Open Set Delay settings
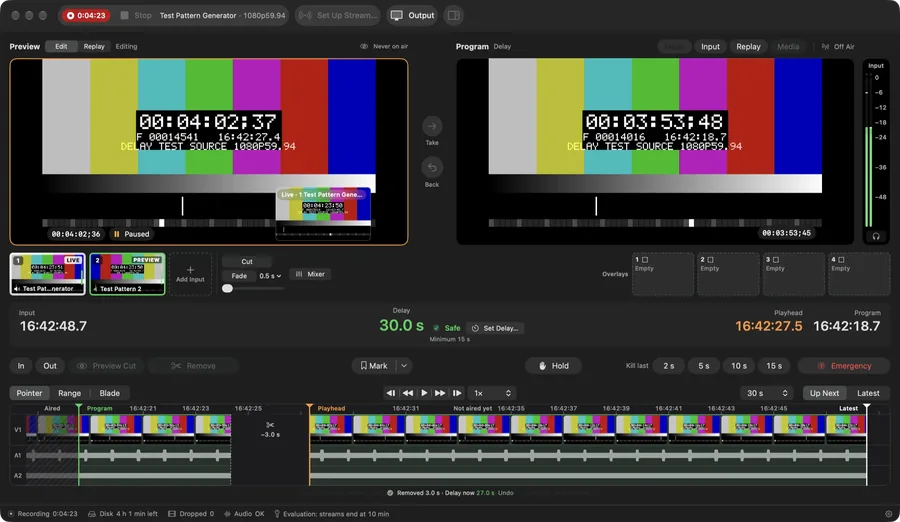900x522 pixels. tap(495, 328)
